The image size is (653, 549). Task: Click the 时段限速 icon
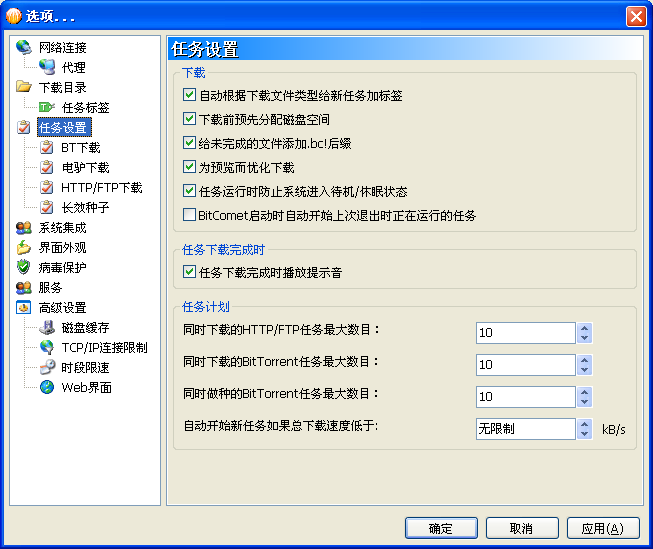47,367
